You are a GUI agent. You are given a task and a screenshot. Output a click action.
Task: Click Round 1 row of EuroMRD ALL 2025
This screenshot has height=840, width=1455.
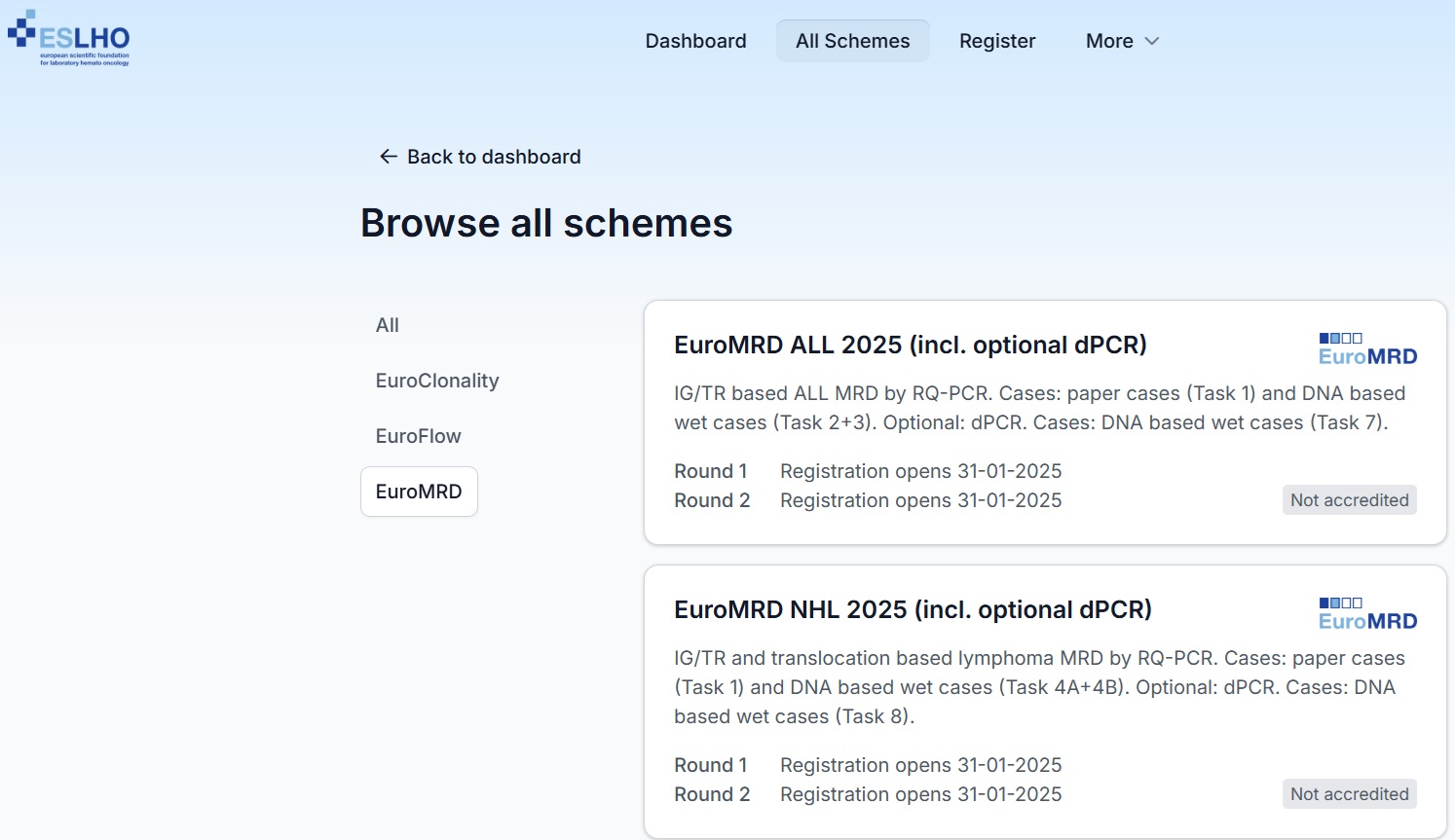867,471
